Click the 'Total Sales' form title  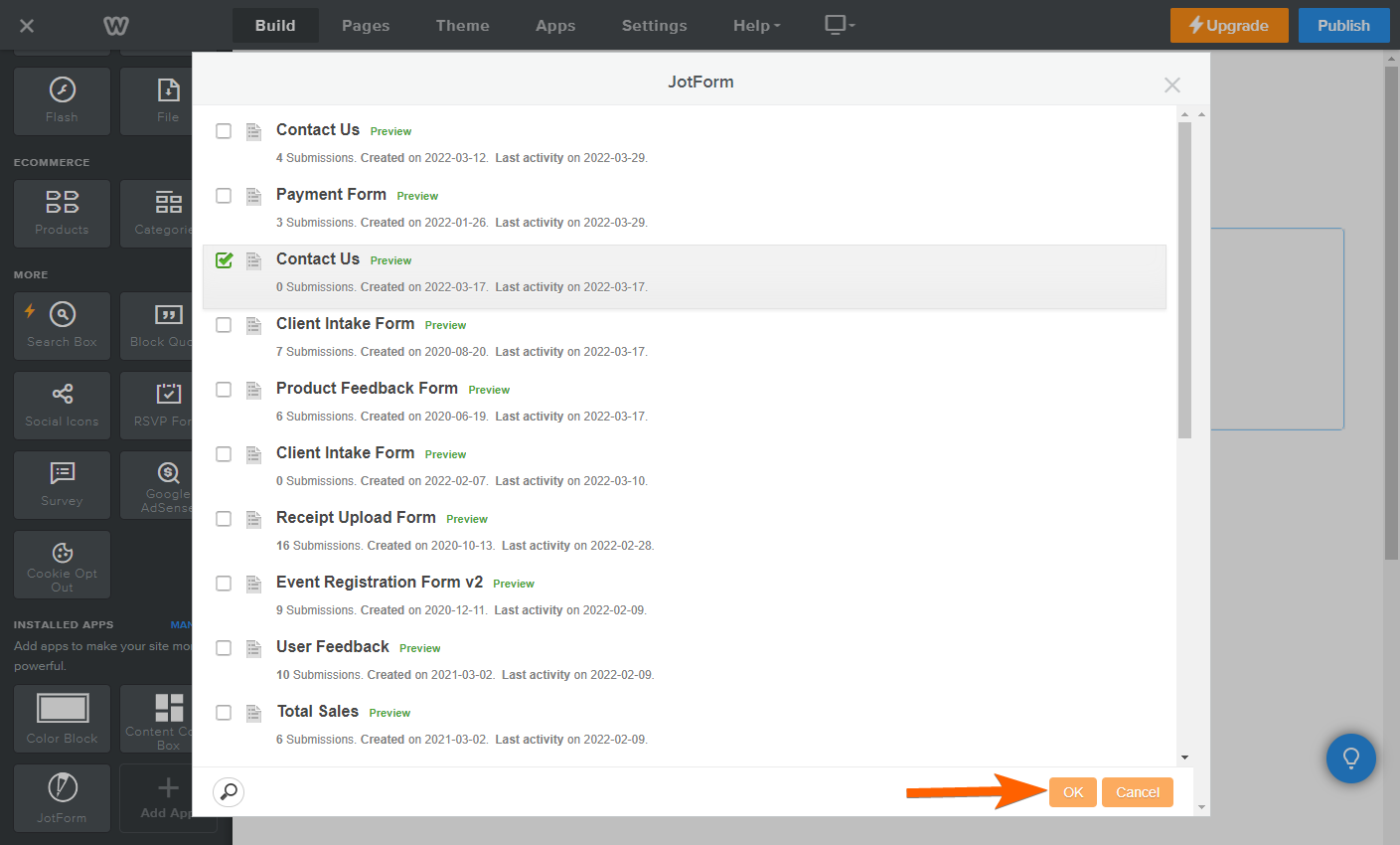click(x=318, y=712)
